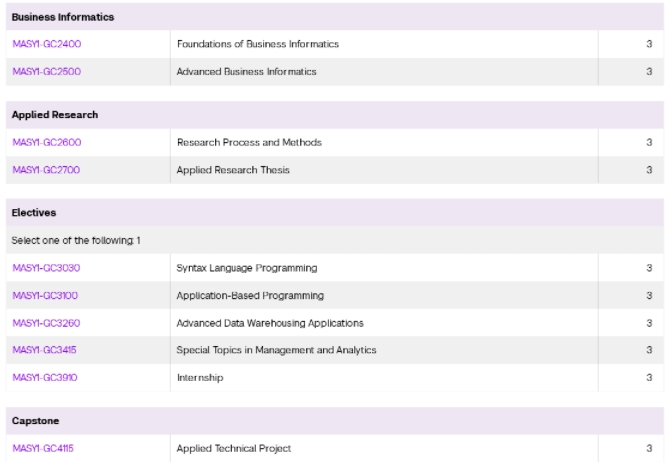Click the MASY1-GC3260 link

46,323
